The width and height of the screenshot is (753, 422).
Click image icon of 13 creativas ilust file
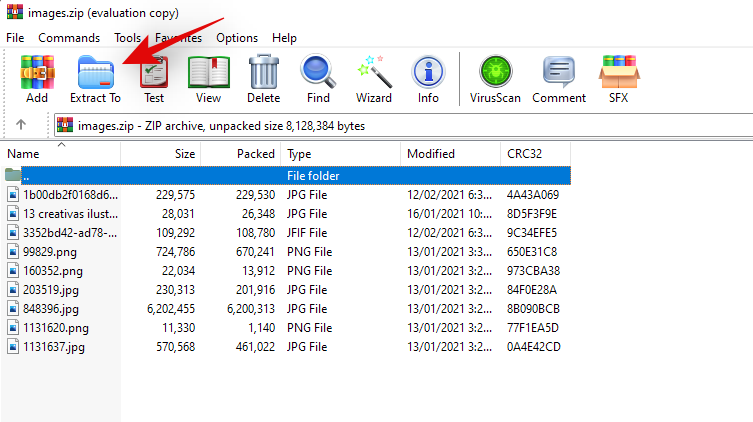point(13,214)
